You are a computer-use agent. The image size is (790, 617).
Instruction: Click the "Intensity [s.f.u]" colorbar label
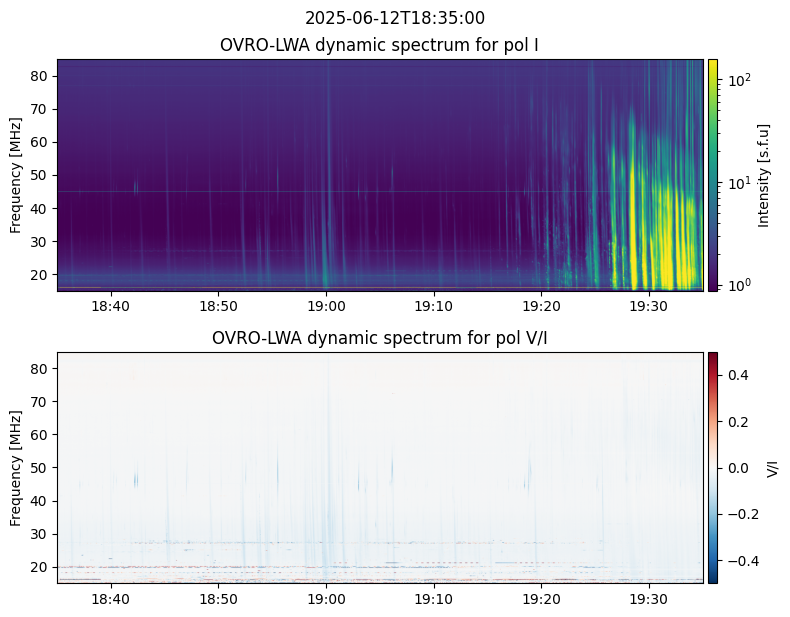tap(765, 175)
